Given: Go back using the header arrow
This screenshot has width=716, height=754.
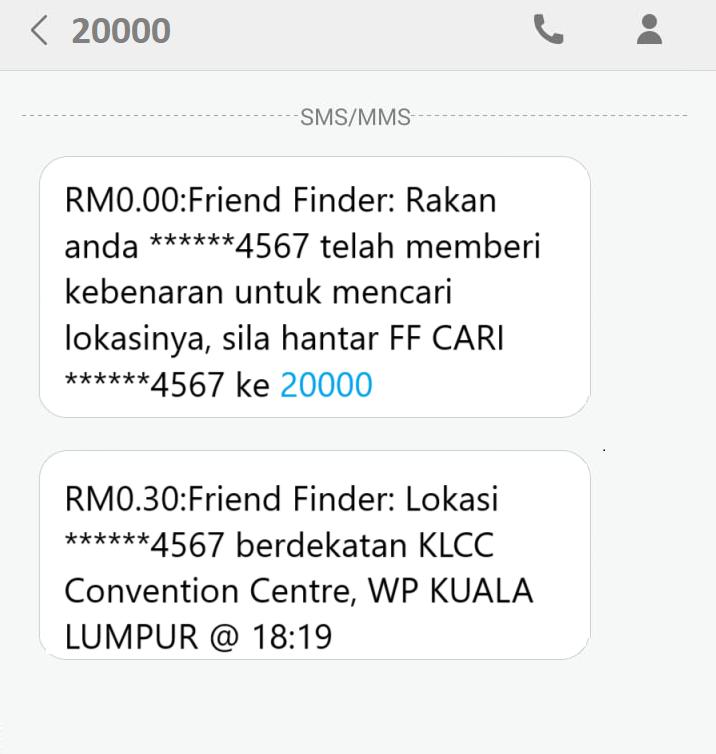Looking at the screenshot, I should point(39,31).
